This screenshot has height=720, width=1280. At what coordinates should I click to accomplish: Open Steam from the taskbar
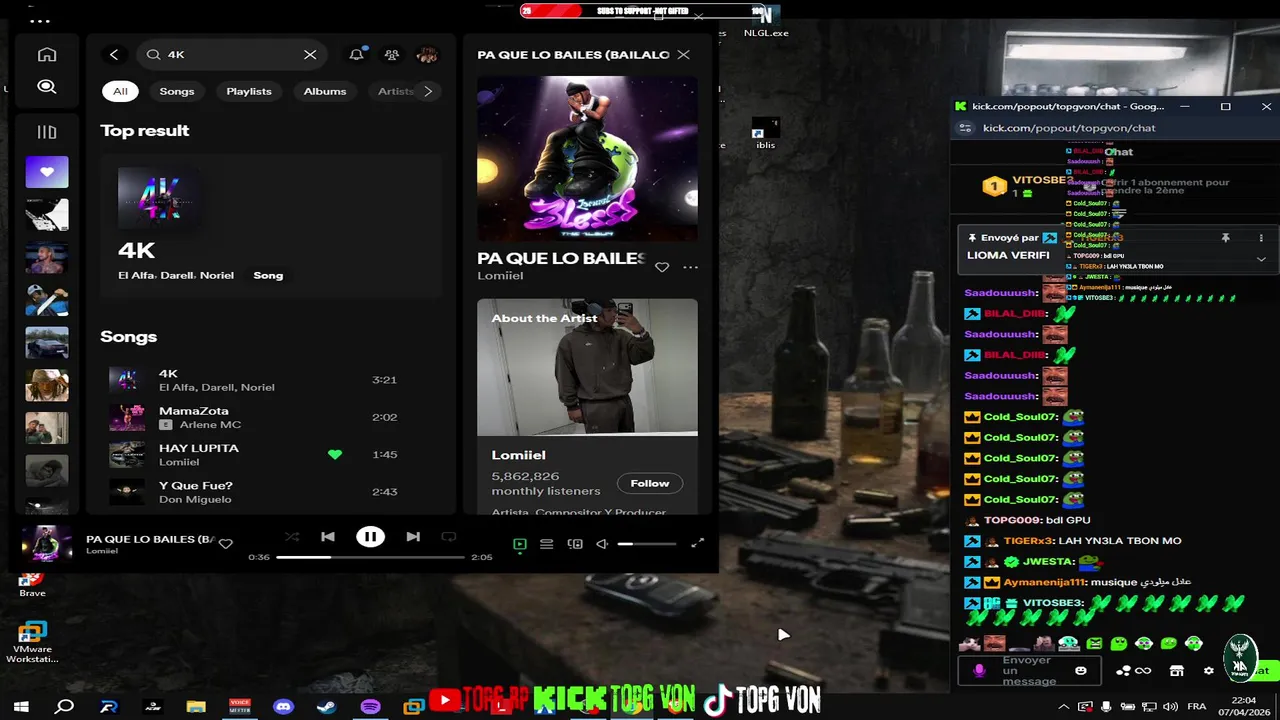coord(326,707)
